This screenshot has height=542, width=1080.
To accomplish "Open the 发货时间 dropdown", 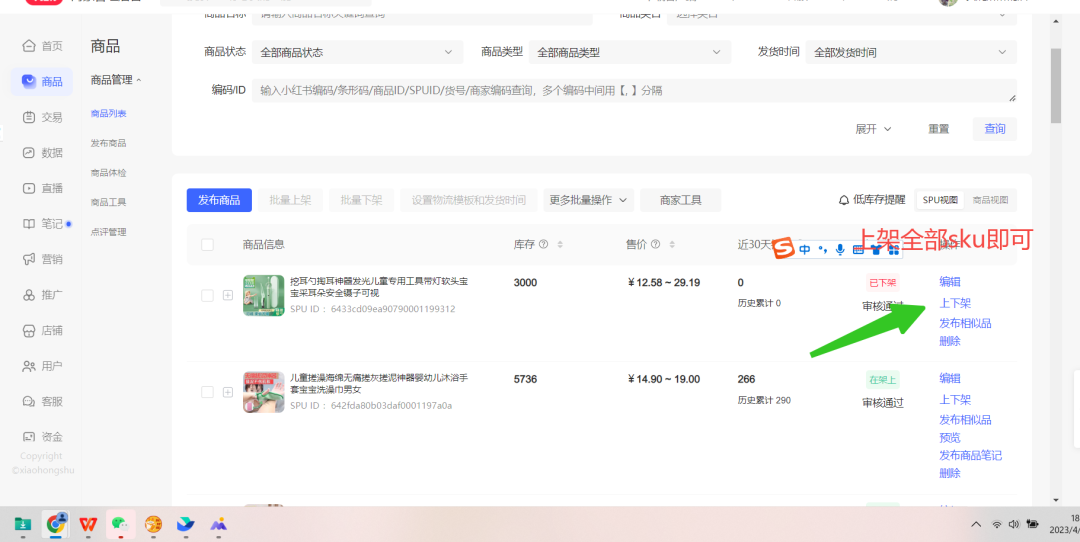I will click(x=911, y=52).
